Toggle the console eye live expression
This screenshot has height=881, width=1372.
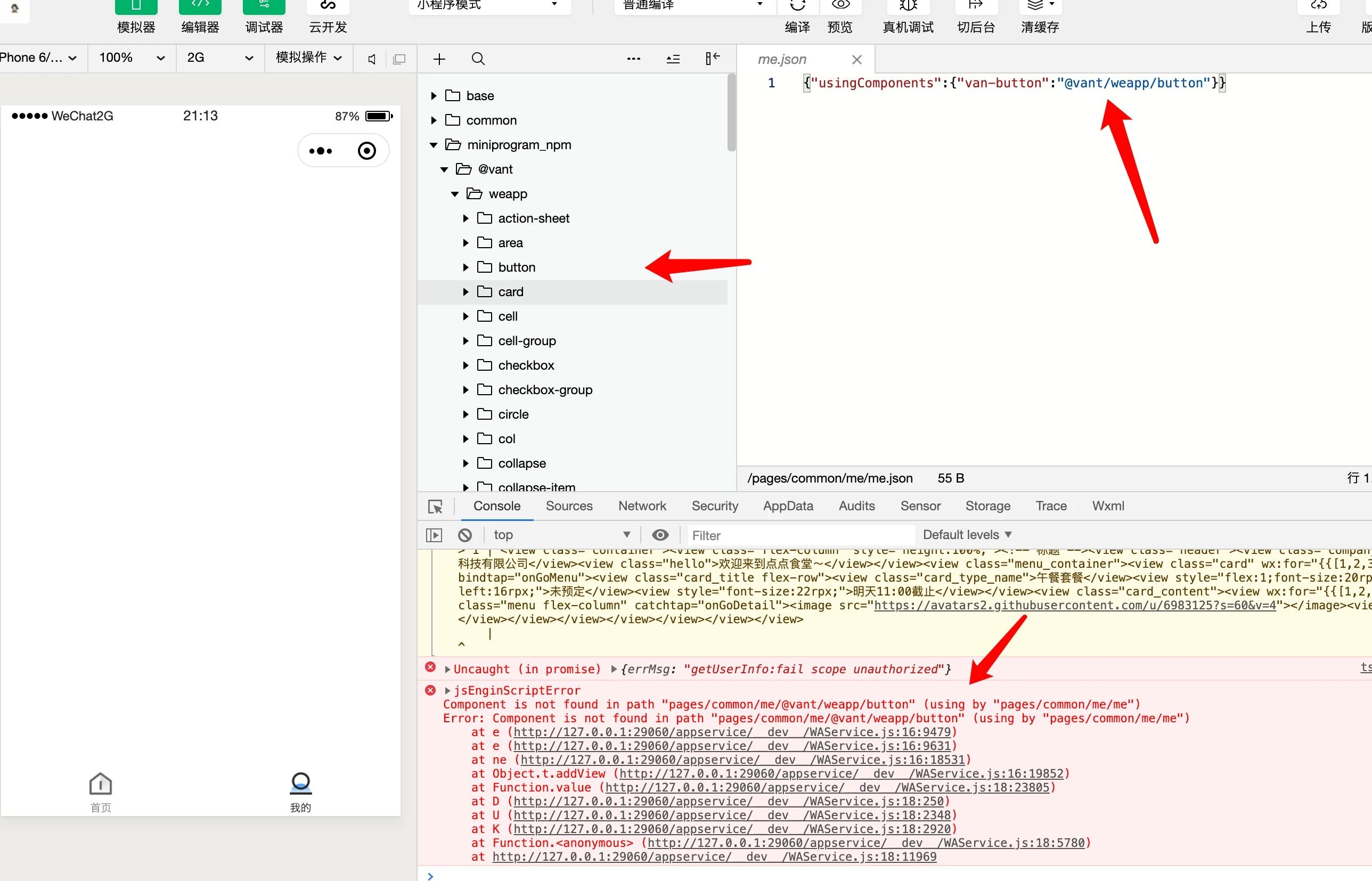pyautogui.click(x=660, y=535)
